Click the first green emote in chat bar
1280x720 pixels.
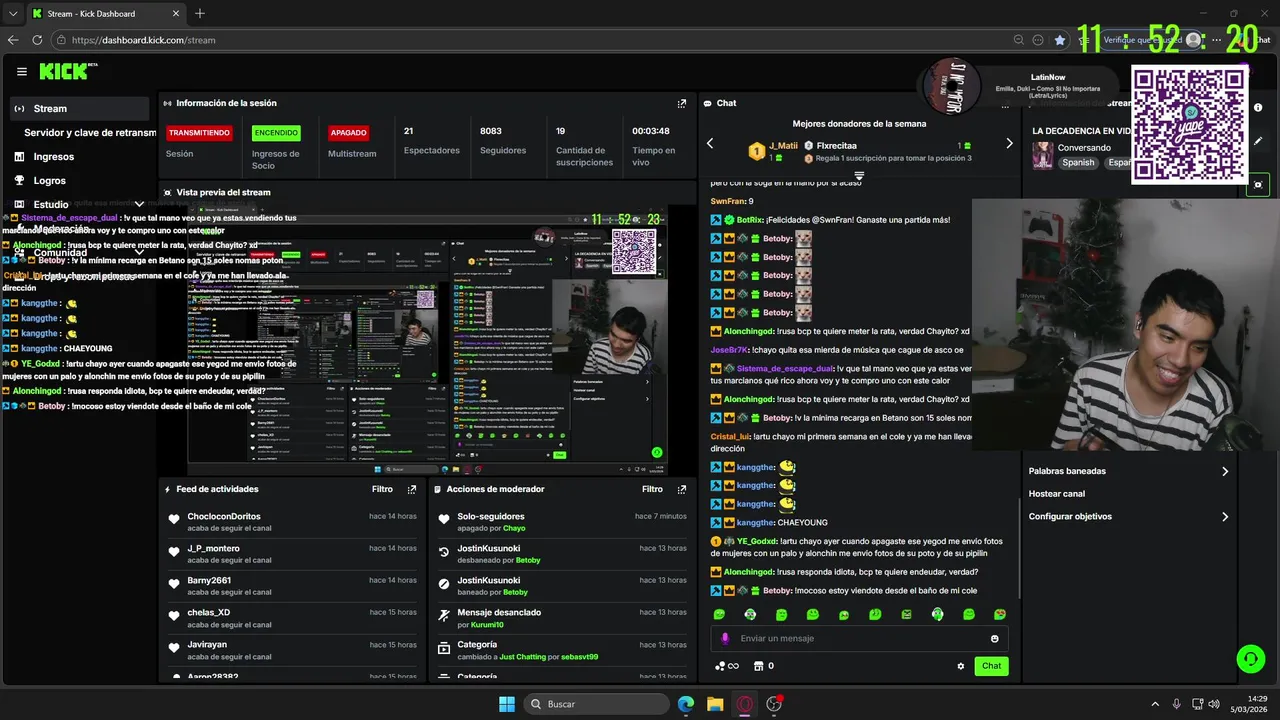click(x=719, y=614)
